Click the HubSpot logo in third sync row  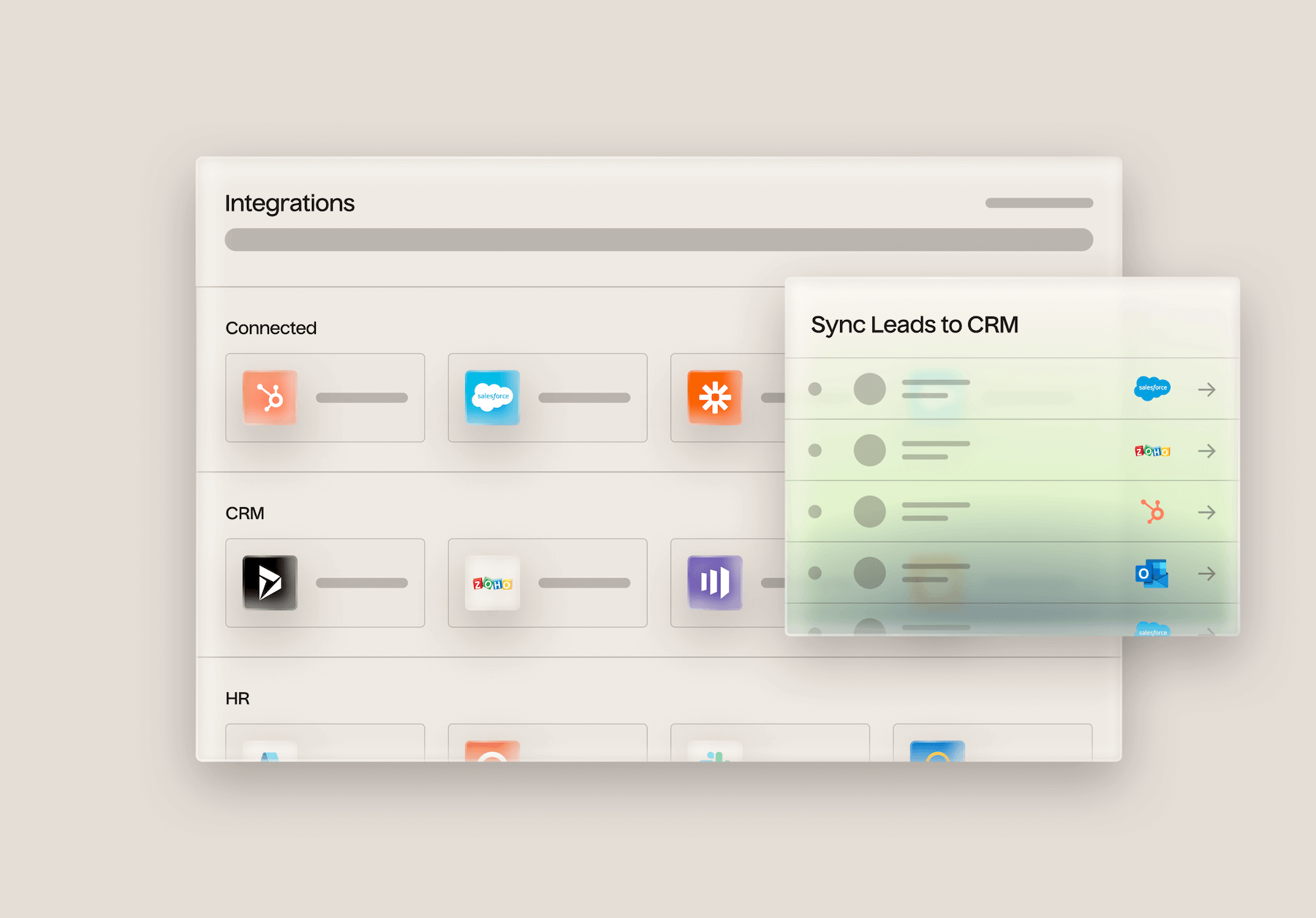coord(1152,512)
